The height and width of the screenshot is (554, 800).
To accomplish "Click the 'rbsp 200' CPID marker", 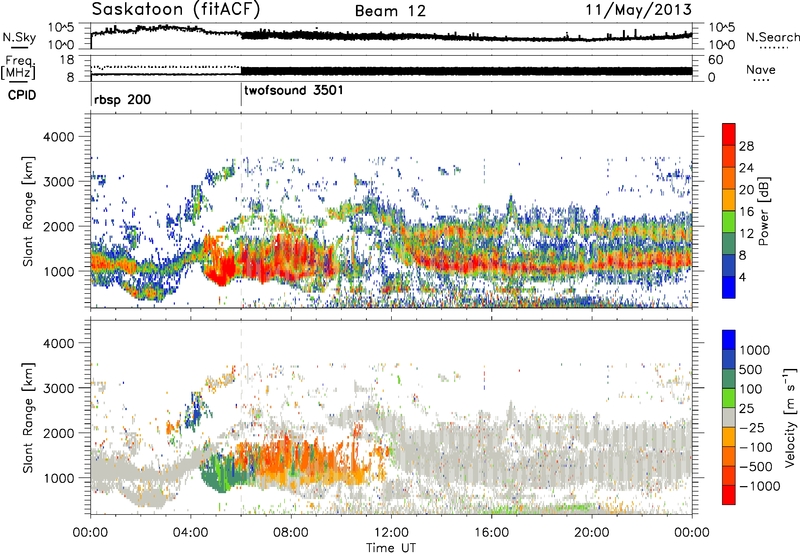I will pyautogui.click(x=122, y=99).
